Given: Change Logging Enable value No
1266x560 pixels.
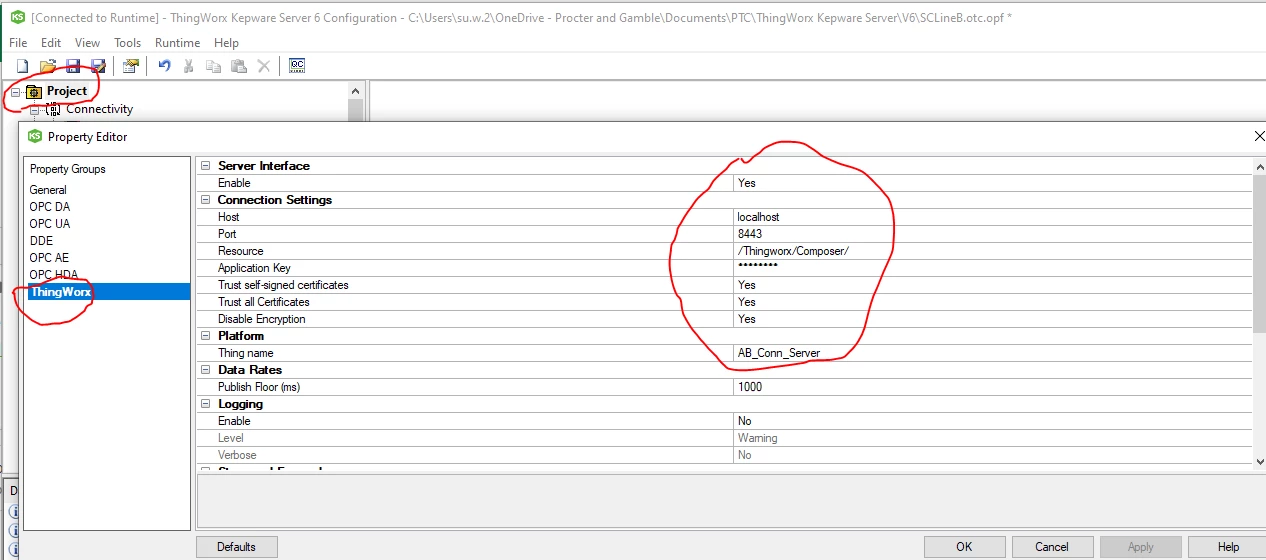Looking at the screenshot, I should 992,421.
